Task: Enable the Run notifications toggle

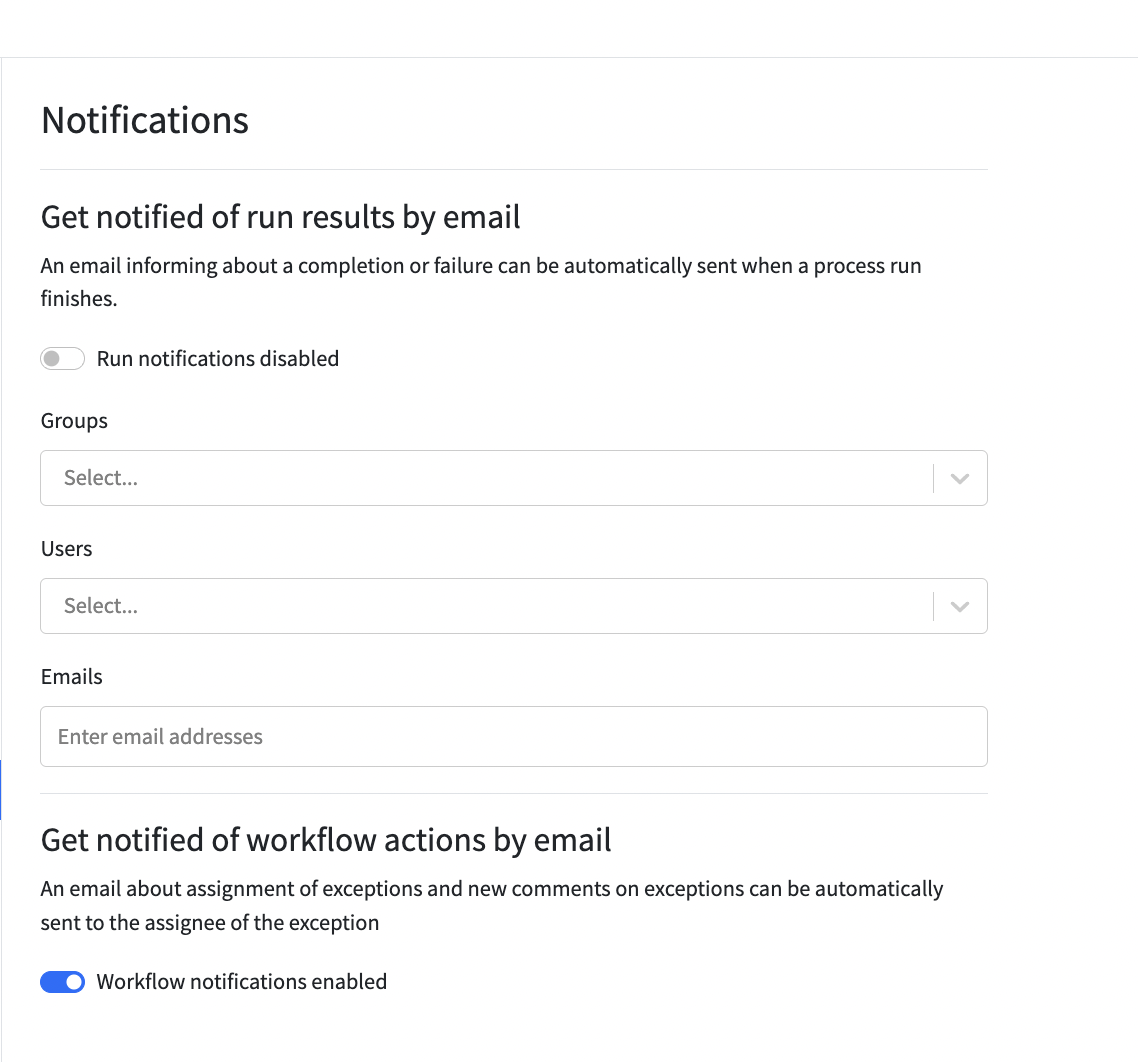Action: 62,359
